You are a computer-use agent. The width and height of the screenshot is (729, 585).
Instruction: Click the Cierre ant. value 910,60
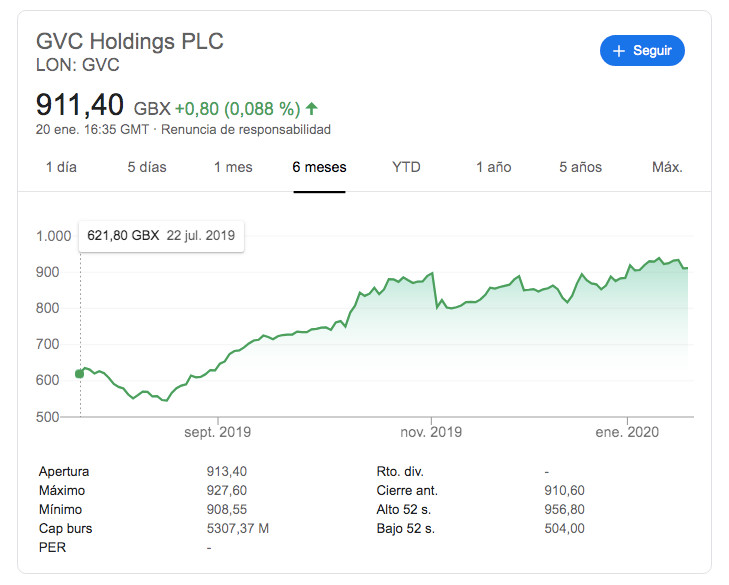564,491
